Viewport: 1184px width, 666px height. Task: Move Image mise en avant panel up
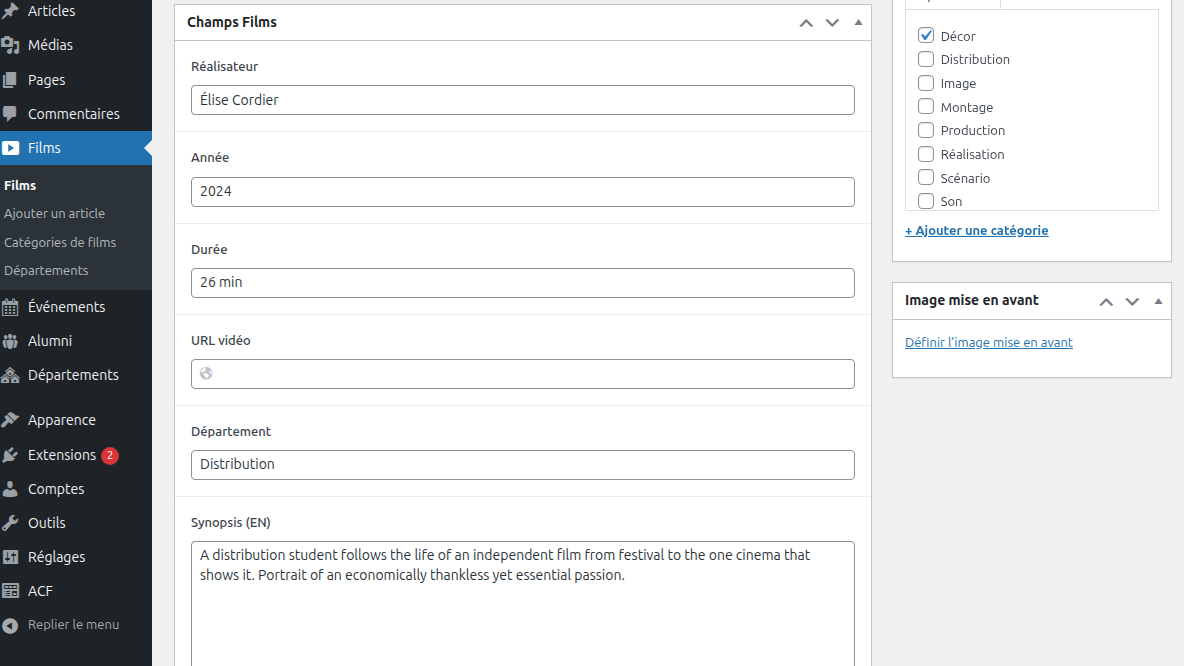1106,301
